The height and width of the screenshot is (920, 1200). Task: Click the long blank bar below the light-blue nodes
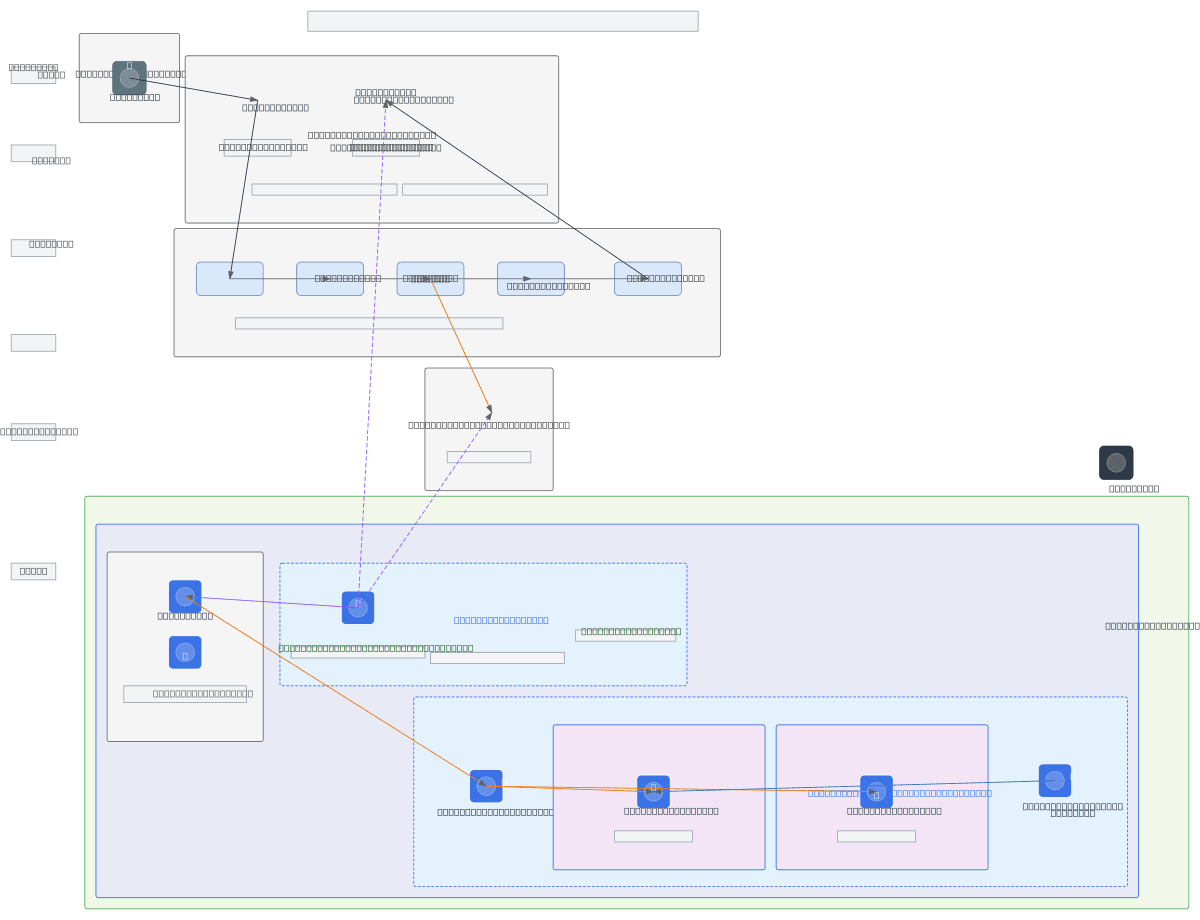[369, 323]
